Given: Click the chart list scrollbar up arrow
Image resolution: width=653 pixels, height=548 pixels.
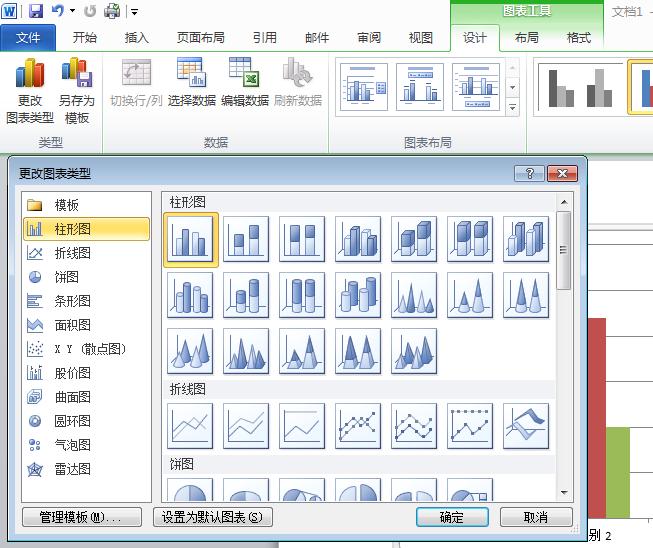Looking at the screenshot, I should tap(564, 202).
